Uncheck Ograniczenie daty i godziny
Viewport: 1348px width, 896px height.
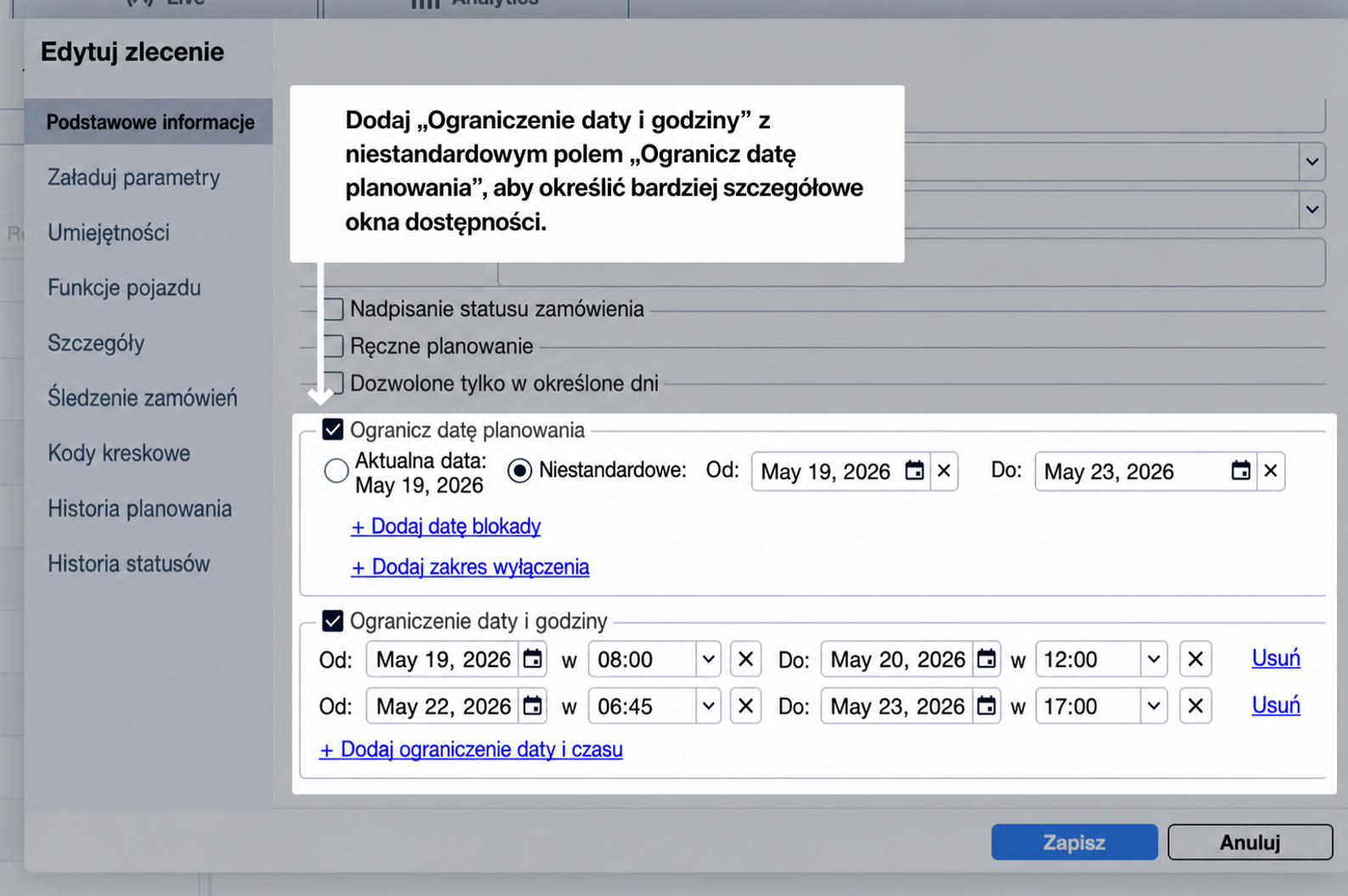(x=333, y=621)
